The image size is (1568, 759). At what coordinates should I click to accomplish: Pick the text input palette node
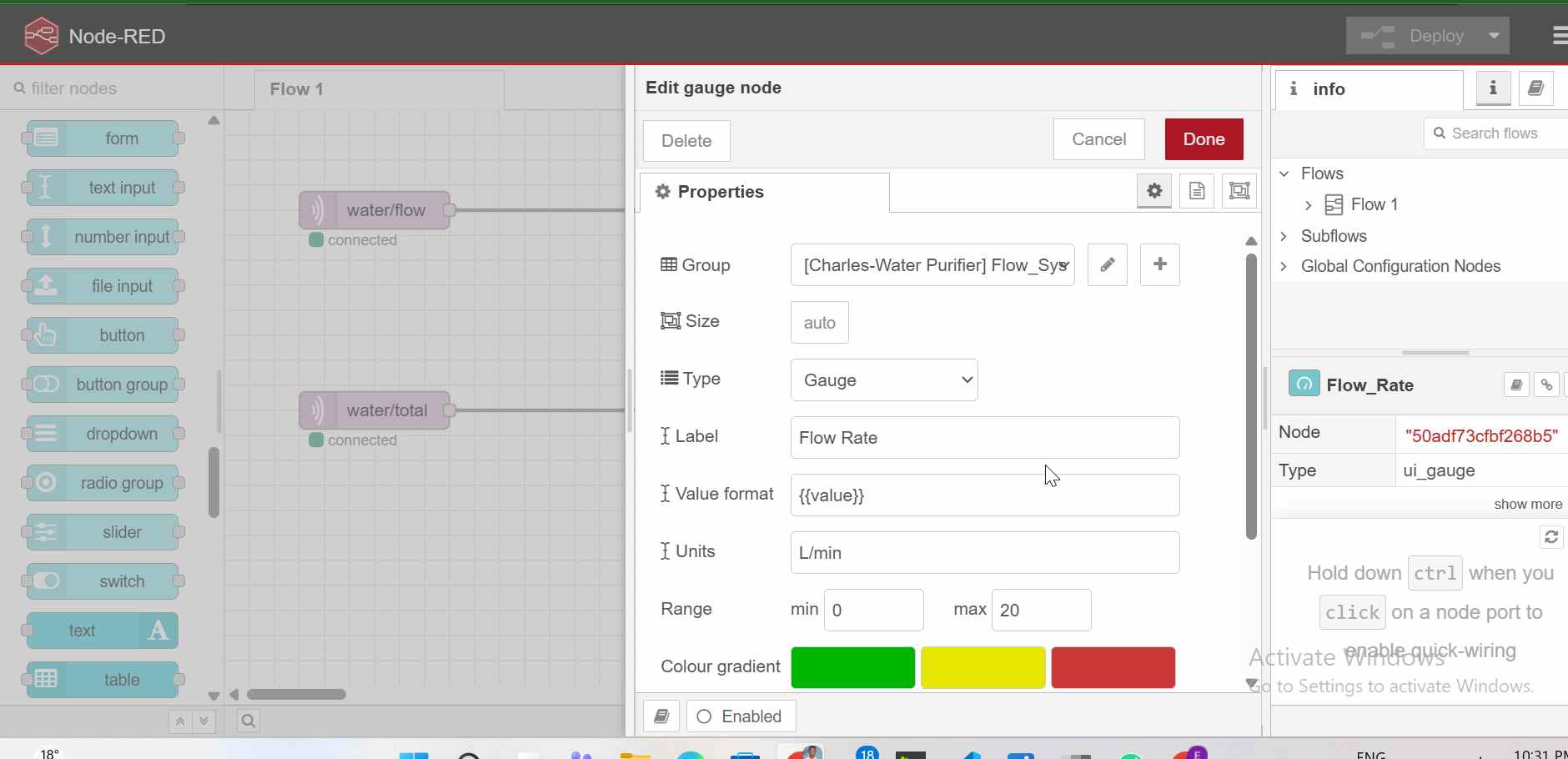coord(103,188)
